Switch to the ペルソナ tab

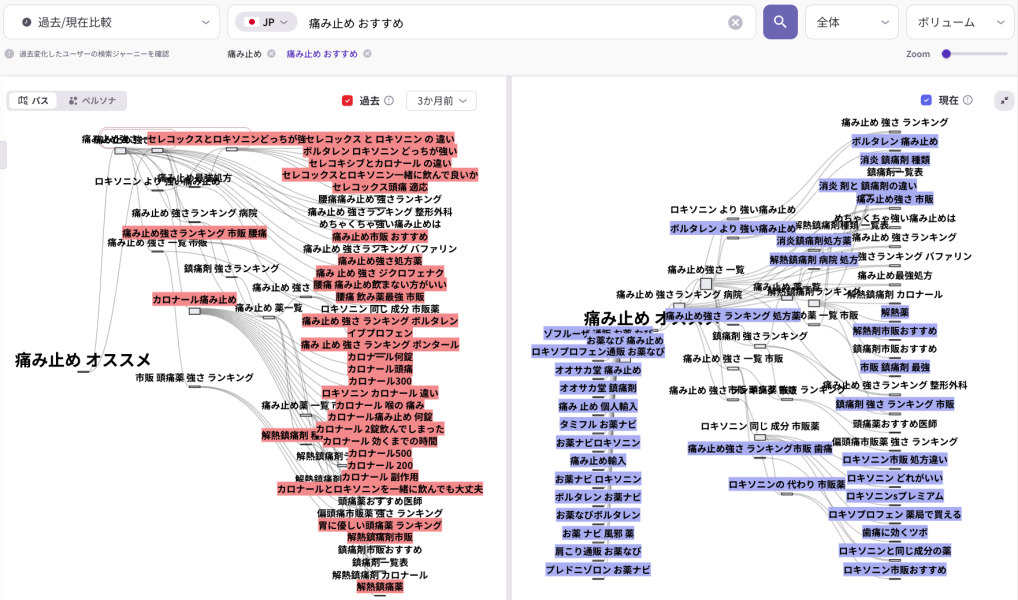(91, 101)
